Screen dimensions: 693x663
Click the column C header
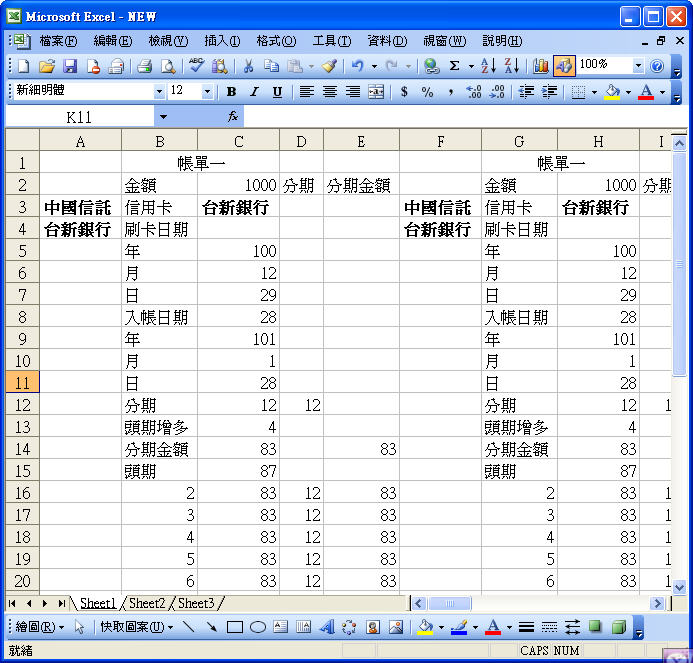(238, 141)
